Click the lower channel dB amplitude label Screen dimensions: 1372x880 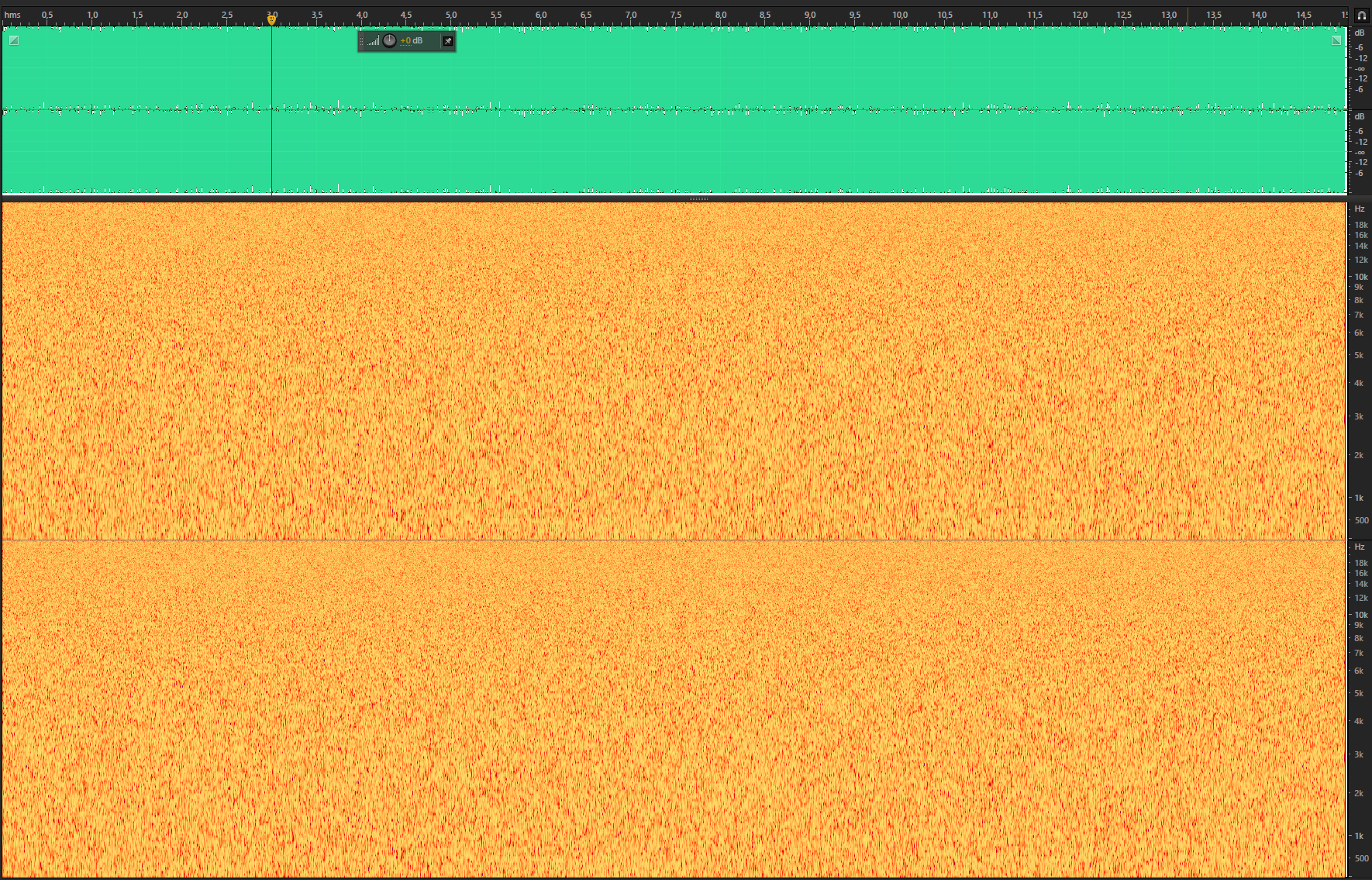(x=1359, y=116)
